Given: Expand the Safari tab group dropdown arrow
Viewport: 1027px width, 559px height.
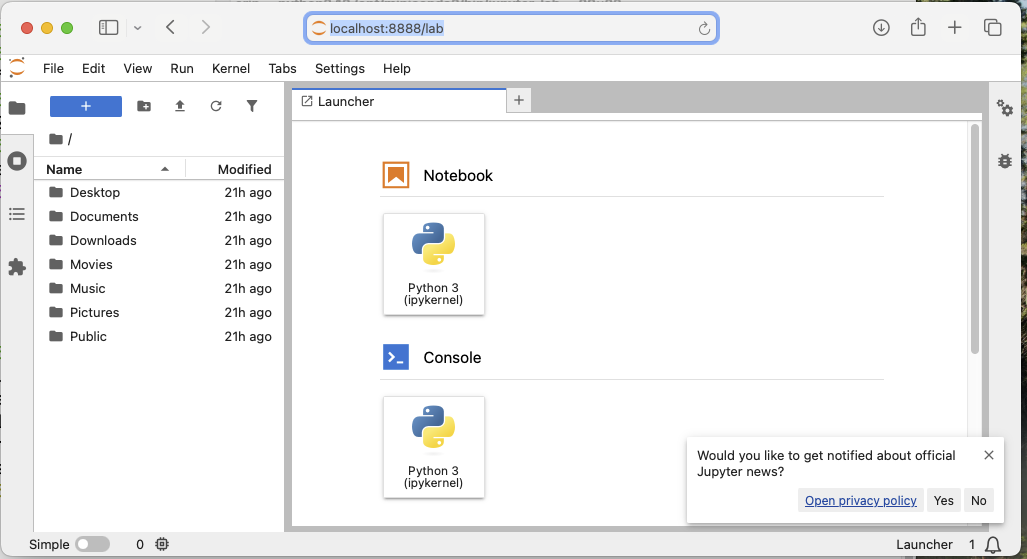Looking at the screenshot, I should [137, 28].
